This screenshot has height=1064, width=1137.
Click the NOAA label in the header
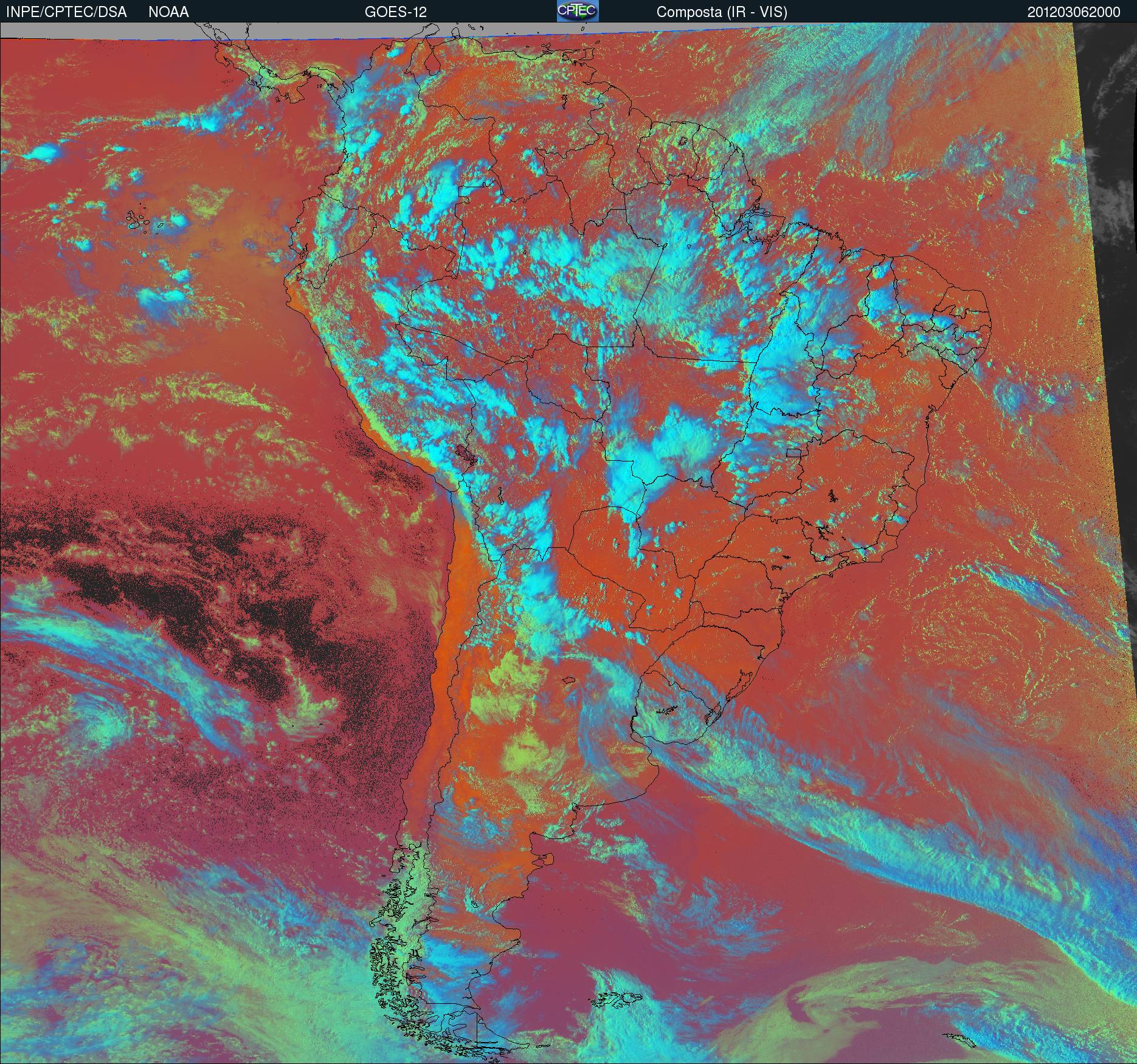pos(168,12)
